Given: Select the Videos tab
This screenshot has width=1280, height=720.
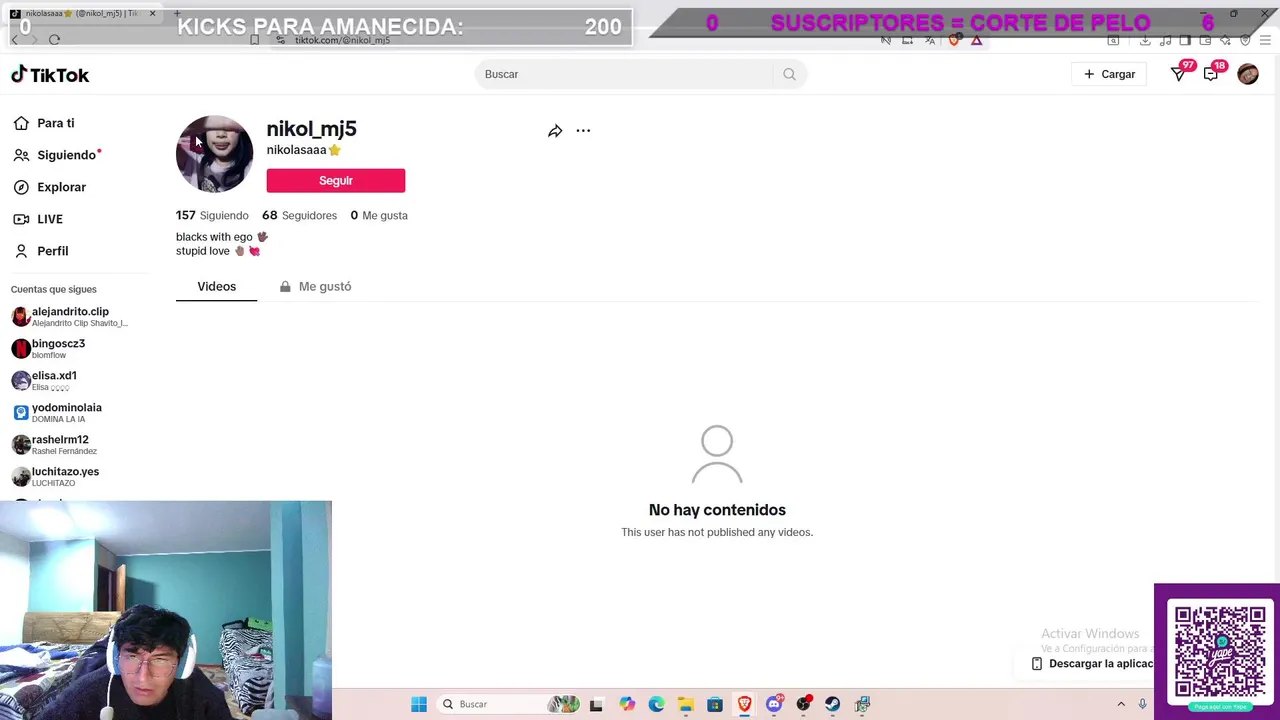Looking at the screenshot, I should [216, 287].
